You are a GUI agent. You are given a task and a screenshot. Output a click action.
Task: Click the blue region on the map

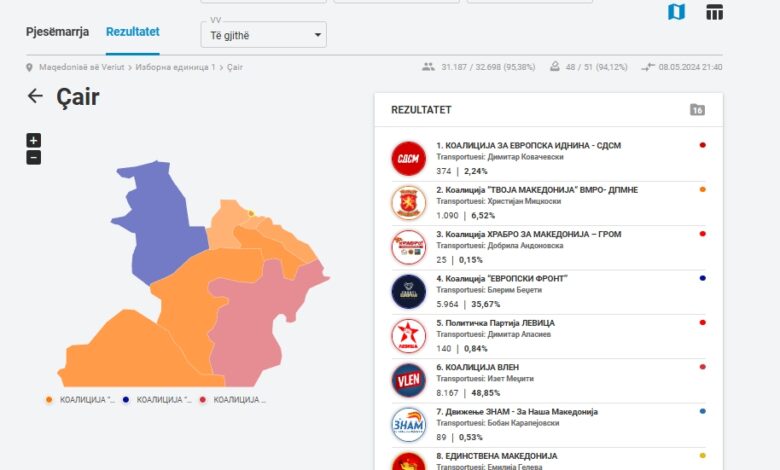click(x=165, y=220)
